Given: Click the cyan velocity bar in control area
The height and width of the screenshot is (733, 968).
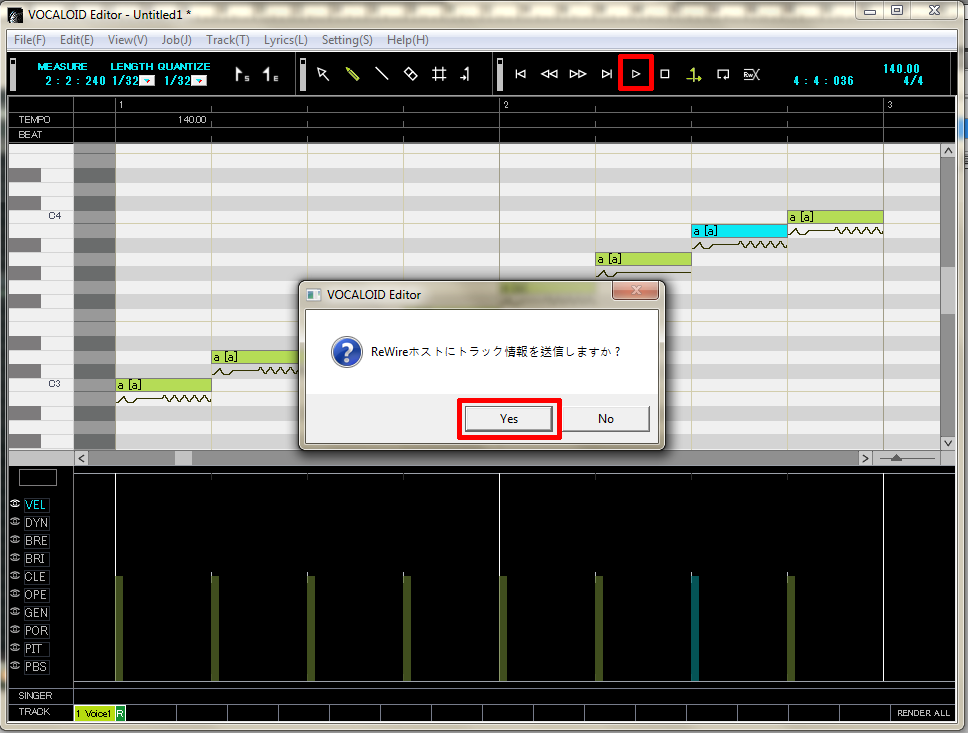Looking at the screenshot, I should 695,628.
